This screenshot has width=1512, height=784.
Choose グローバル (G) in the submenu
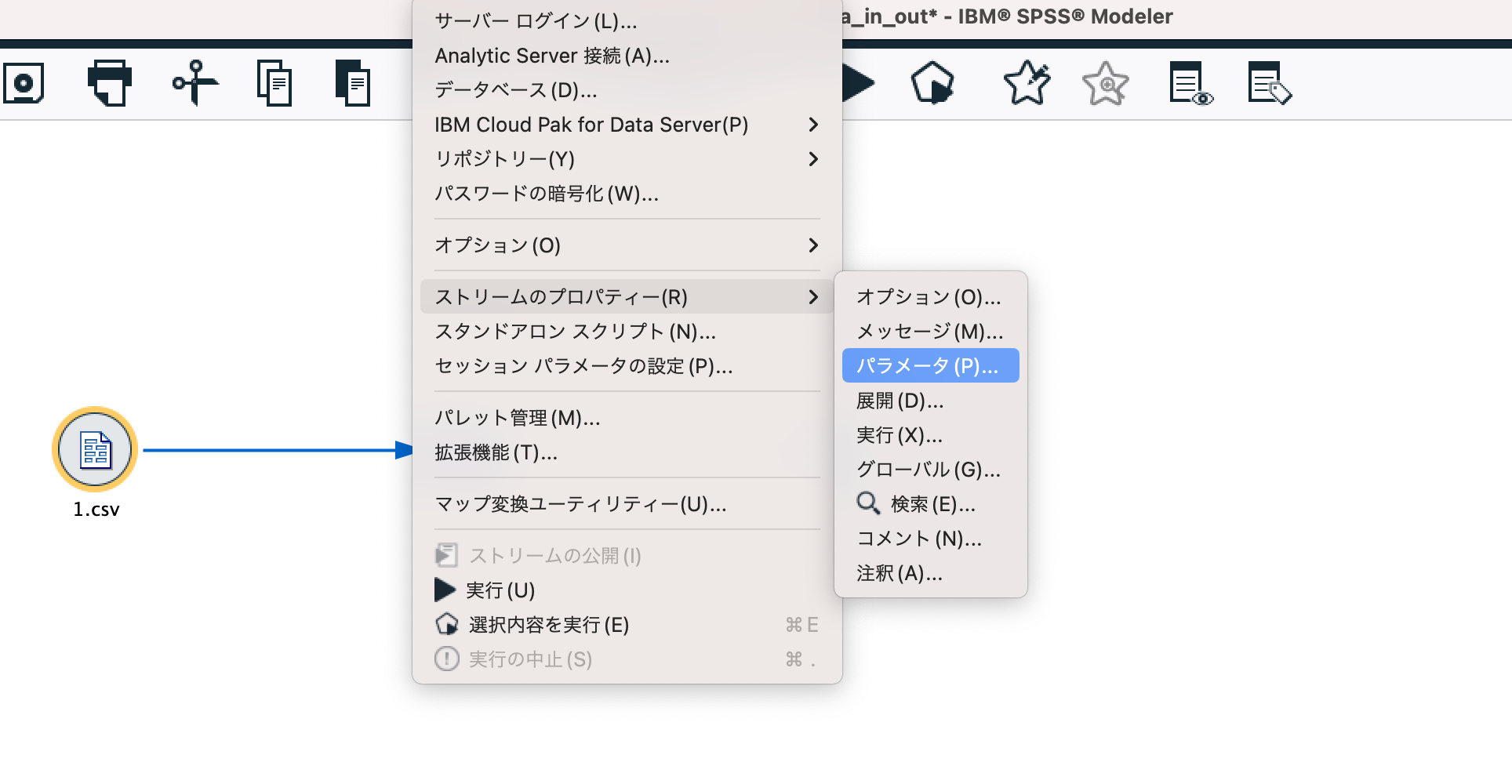928,470
